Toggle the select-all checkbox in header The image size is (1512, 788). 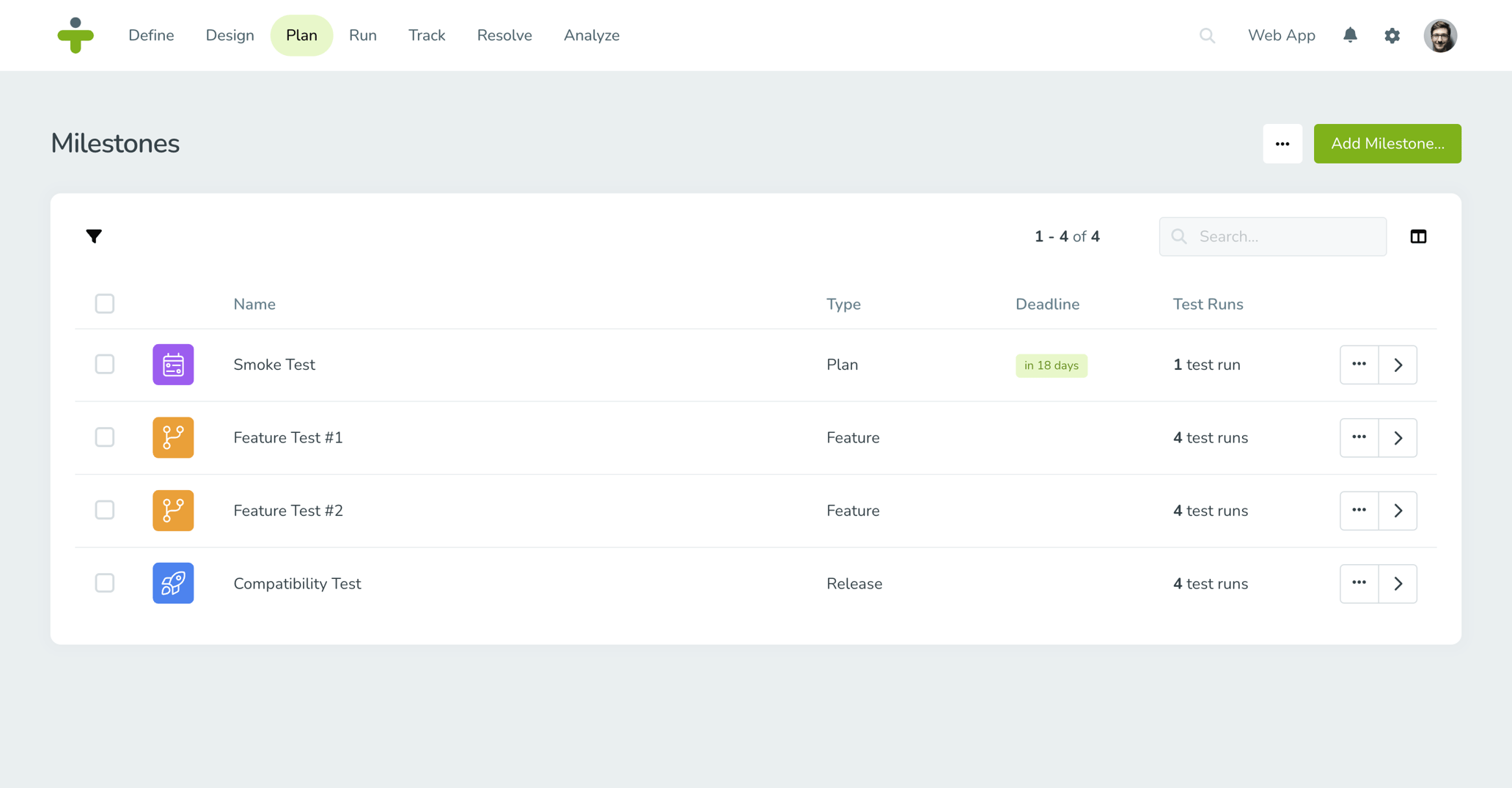105,304
